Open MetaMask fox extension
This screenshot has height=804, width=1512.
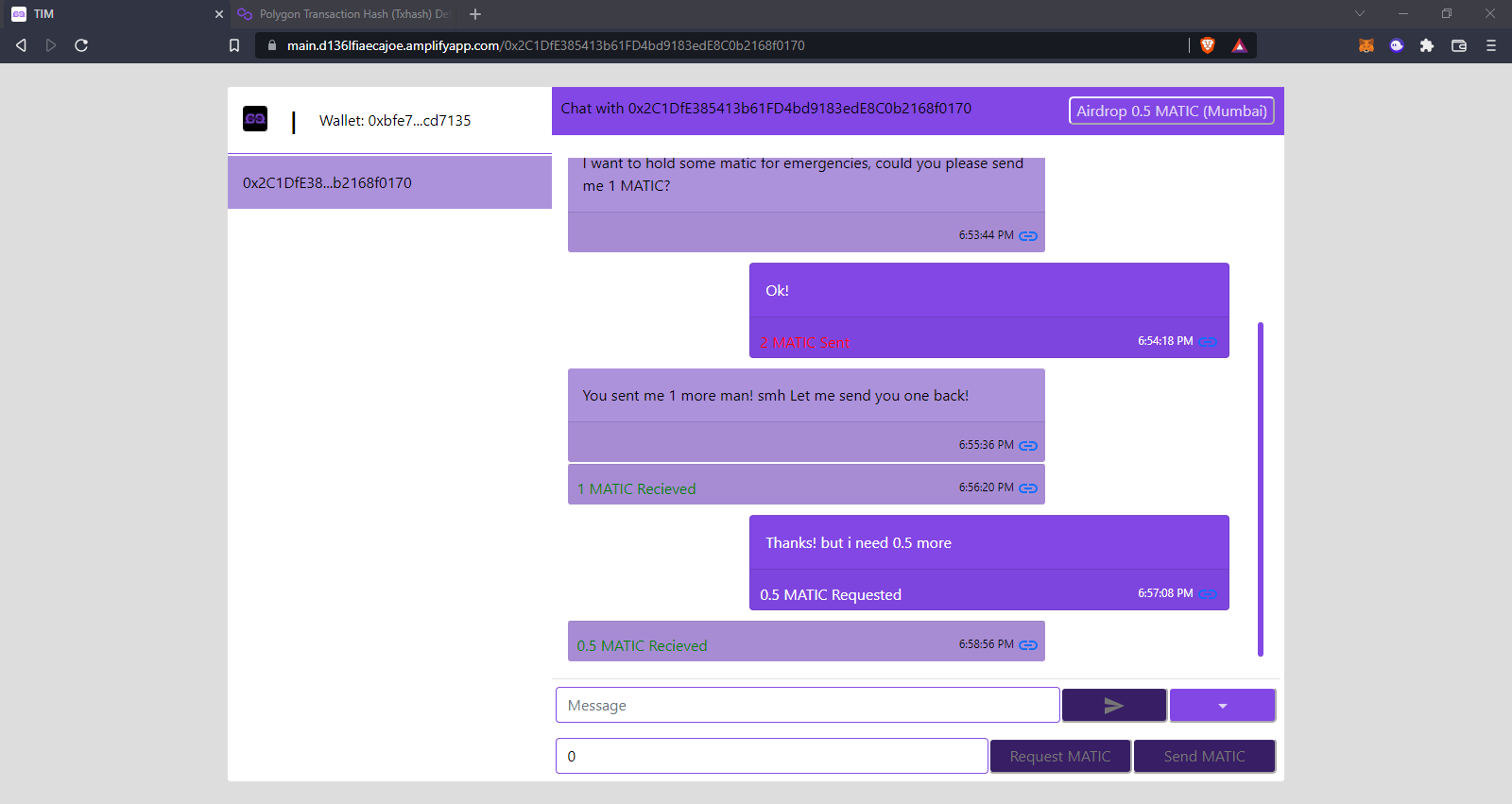point(1366,45)
